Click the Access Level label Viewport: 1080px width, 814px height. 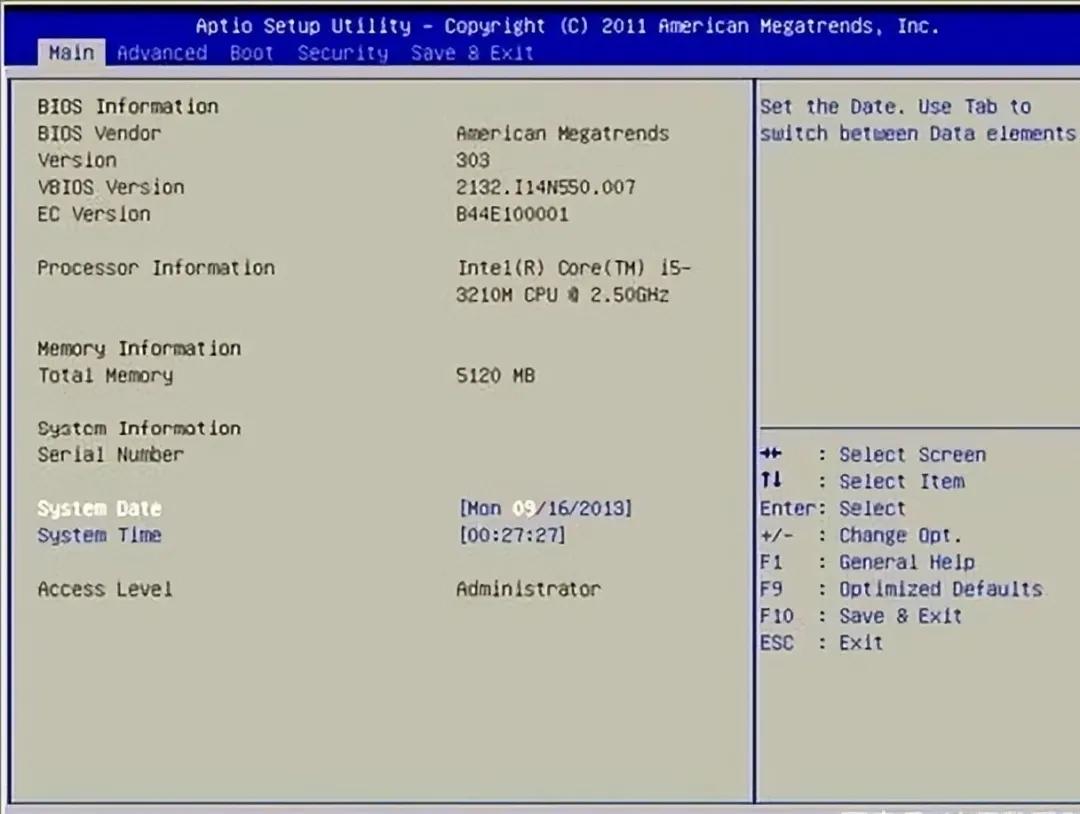tap(105, 589)
